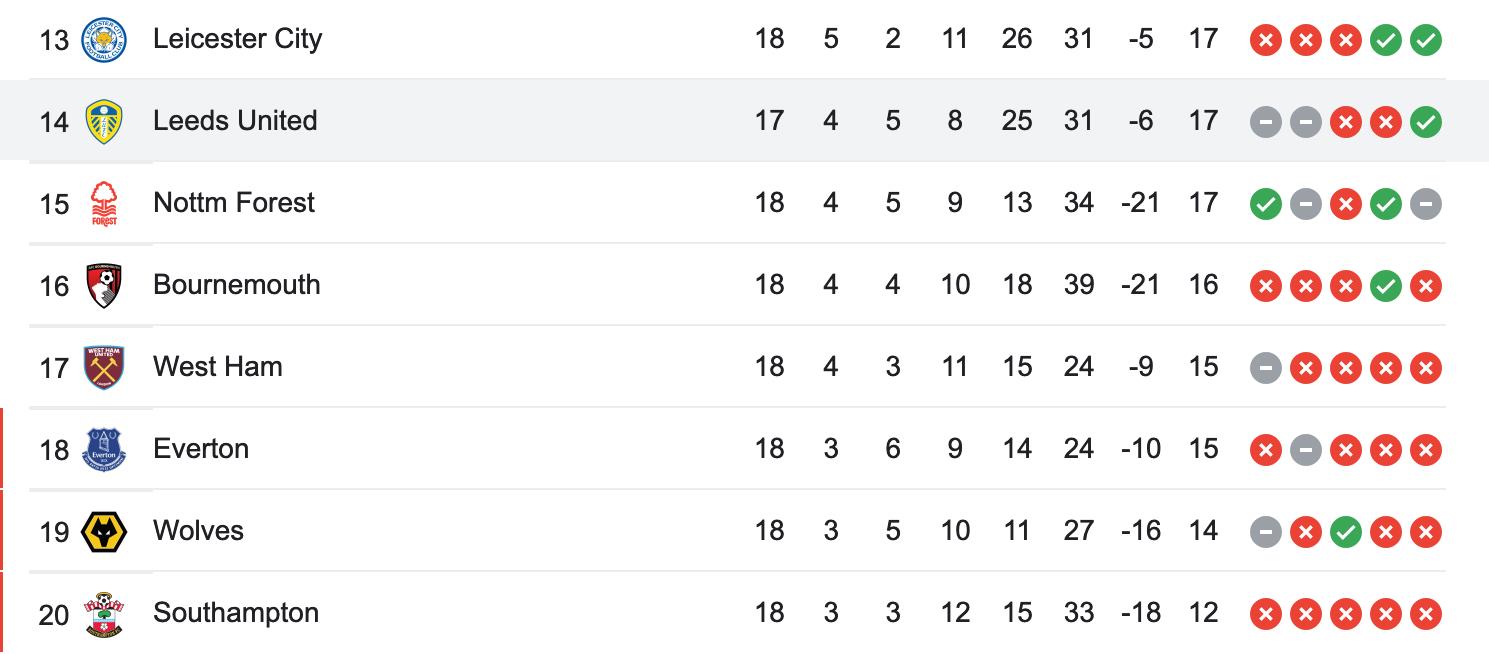This screenshot has height=654, width=1489.
Task: Click Bournemouth's green win form icon
Action: (x=1386, y=287)
